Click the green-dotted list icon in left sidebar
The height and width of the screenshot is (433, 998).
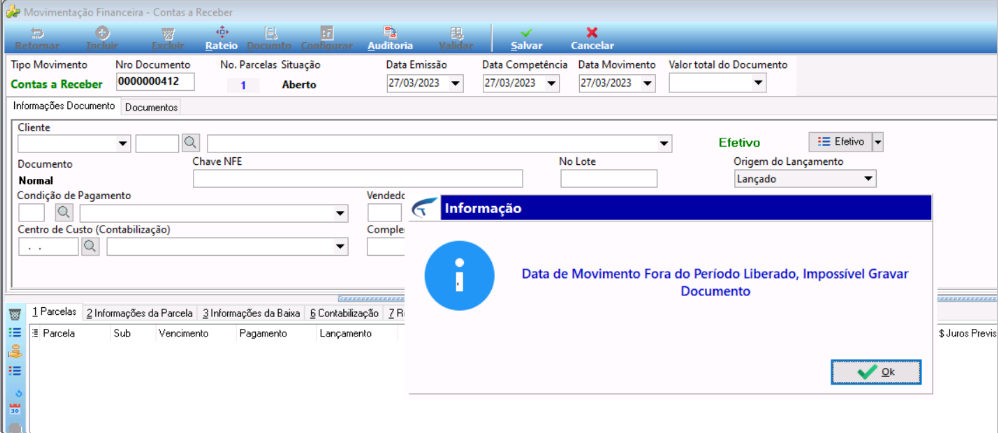pos(15,332)
